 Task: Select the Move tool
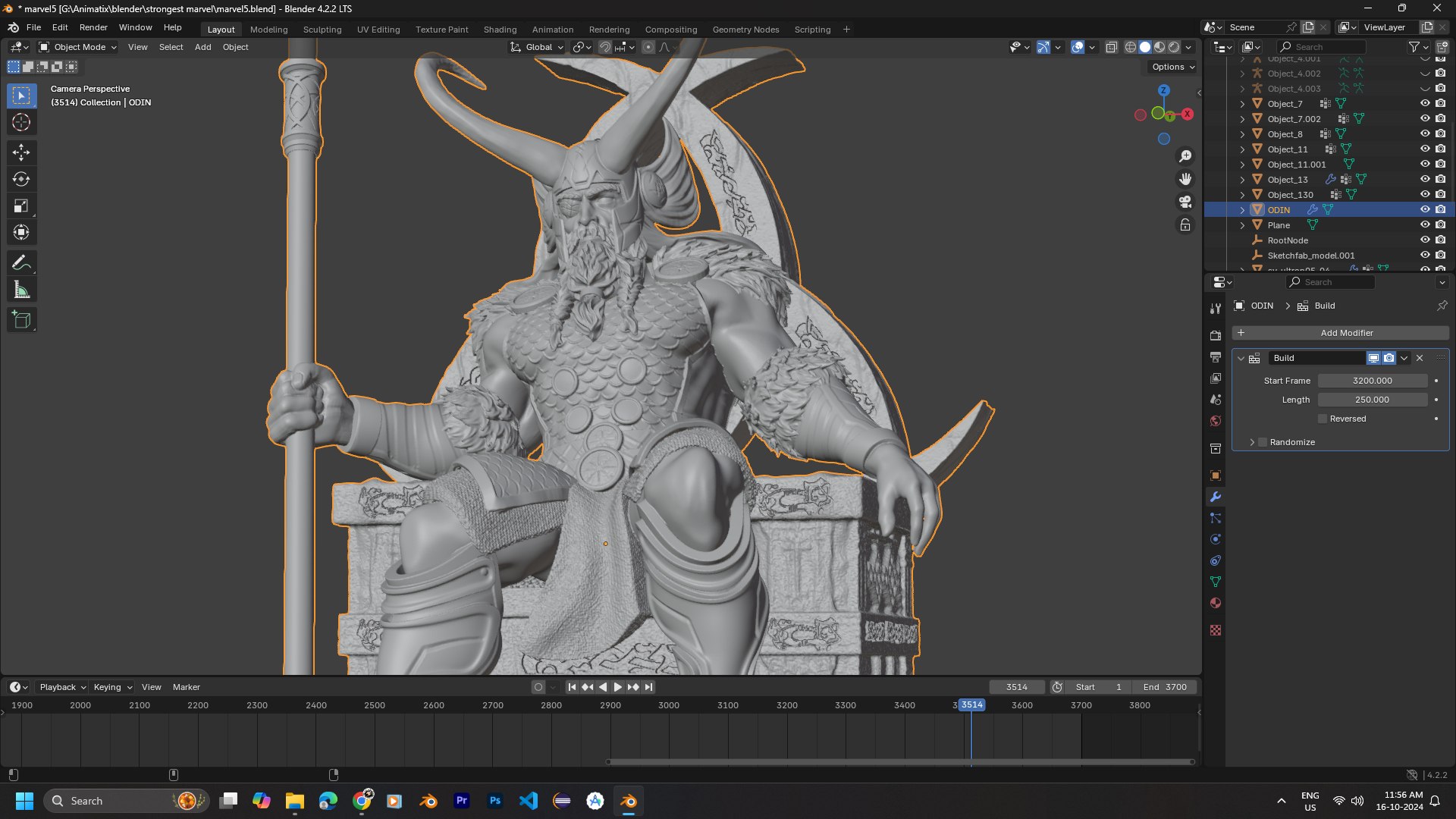click(x=21, y=152)
